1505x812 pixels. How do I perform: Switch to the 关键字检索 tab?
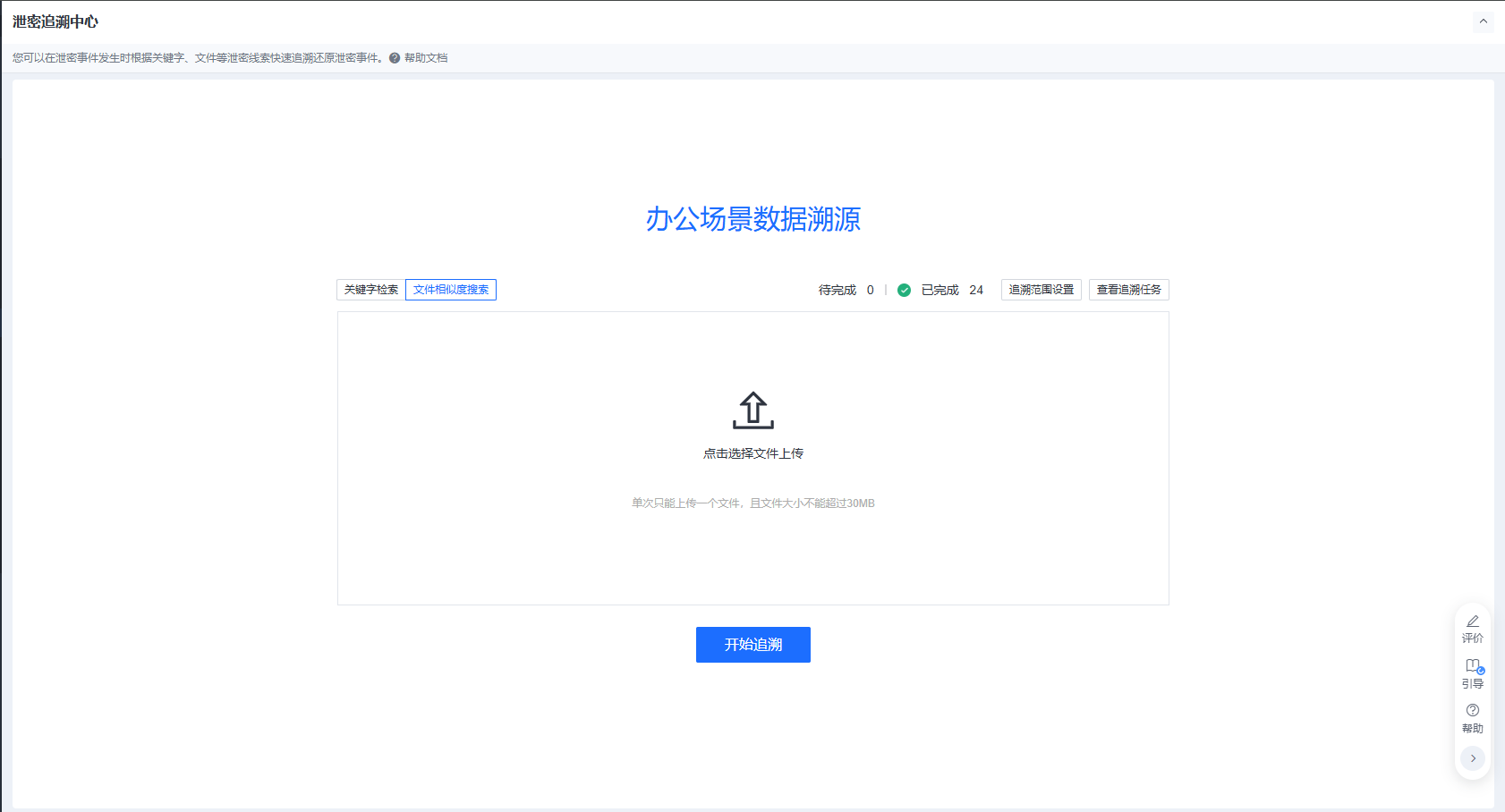(x=371, y=290)
